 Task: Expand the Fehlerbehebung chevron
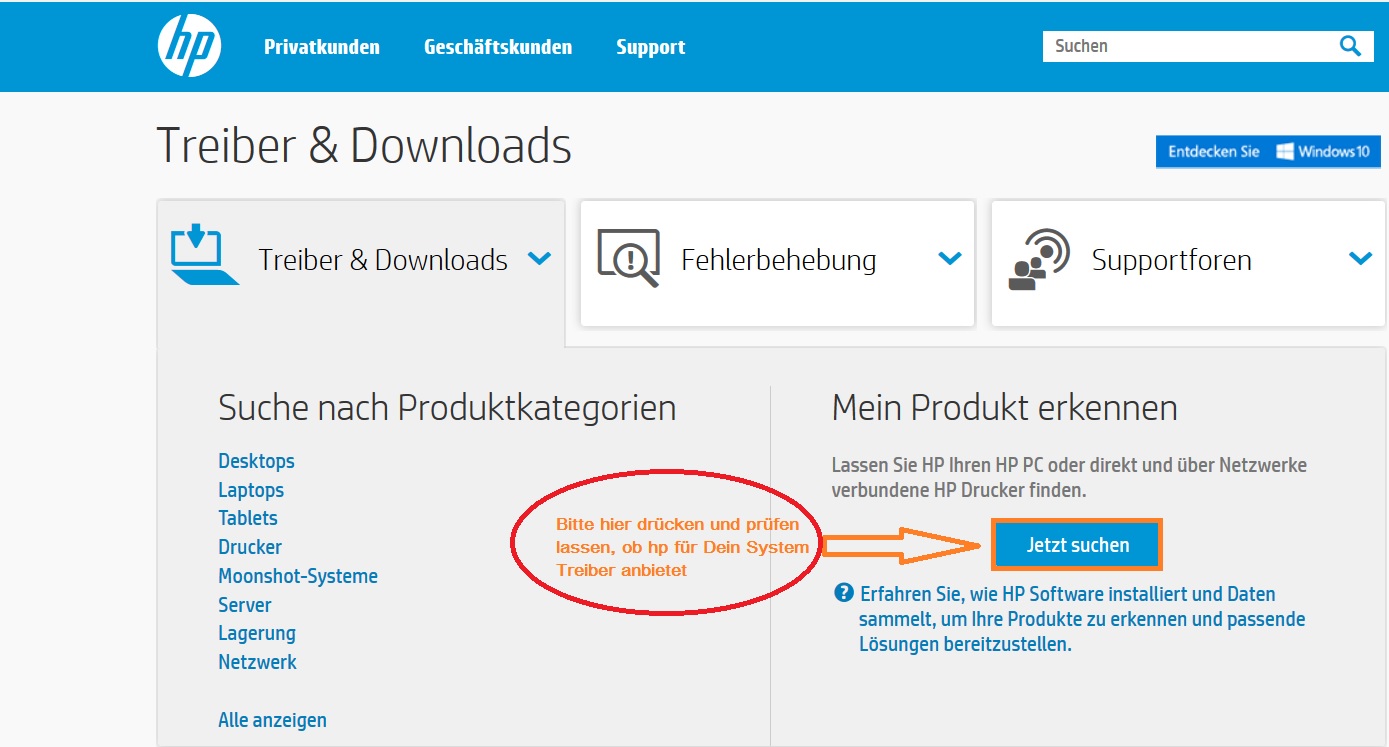tap(950, 259)
